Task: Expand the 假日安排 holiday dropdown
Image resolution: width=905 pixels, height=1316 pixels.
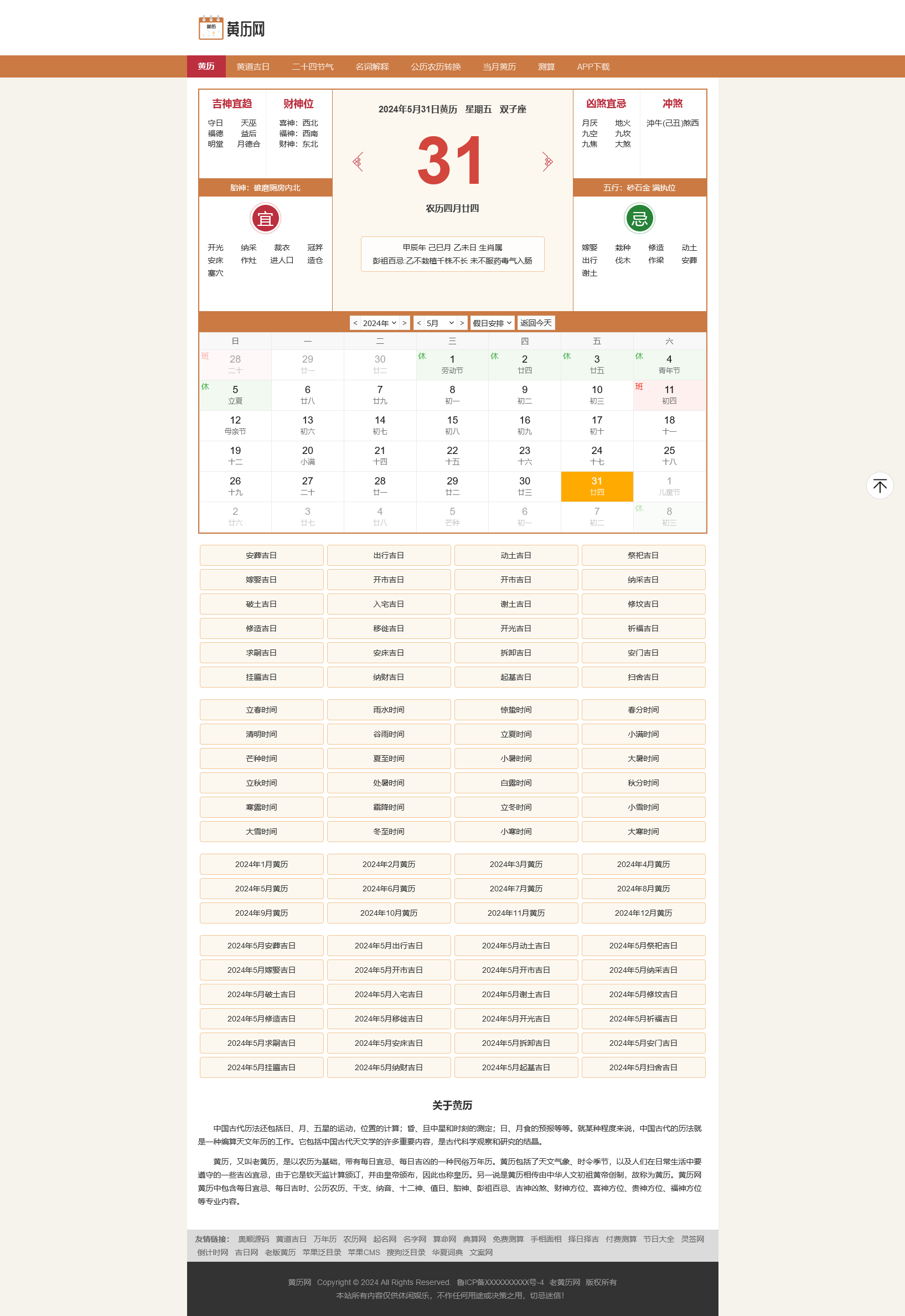Action: pos(492,323)
